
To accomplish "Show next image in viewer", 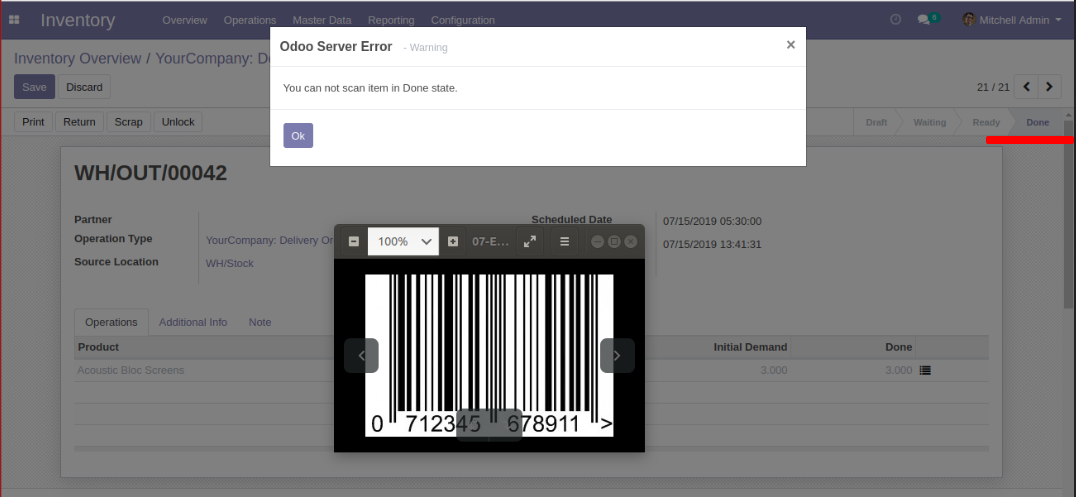I will [x=617, y=356].
